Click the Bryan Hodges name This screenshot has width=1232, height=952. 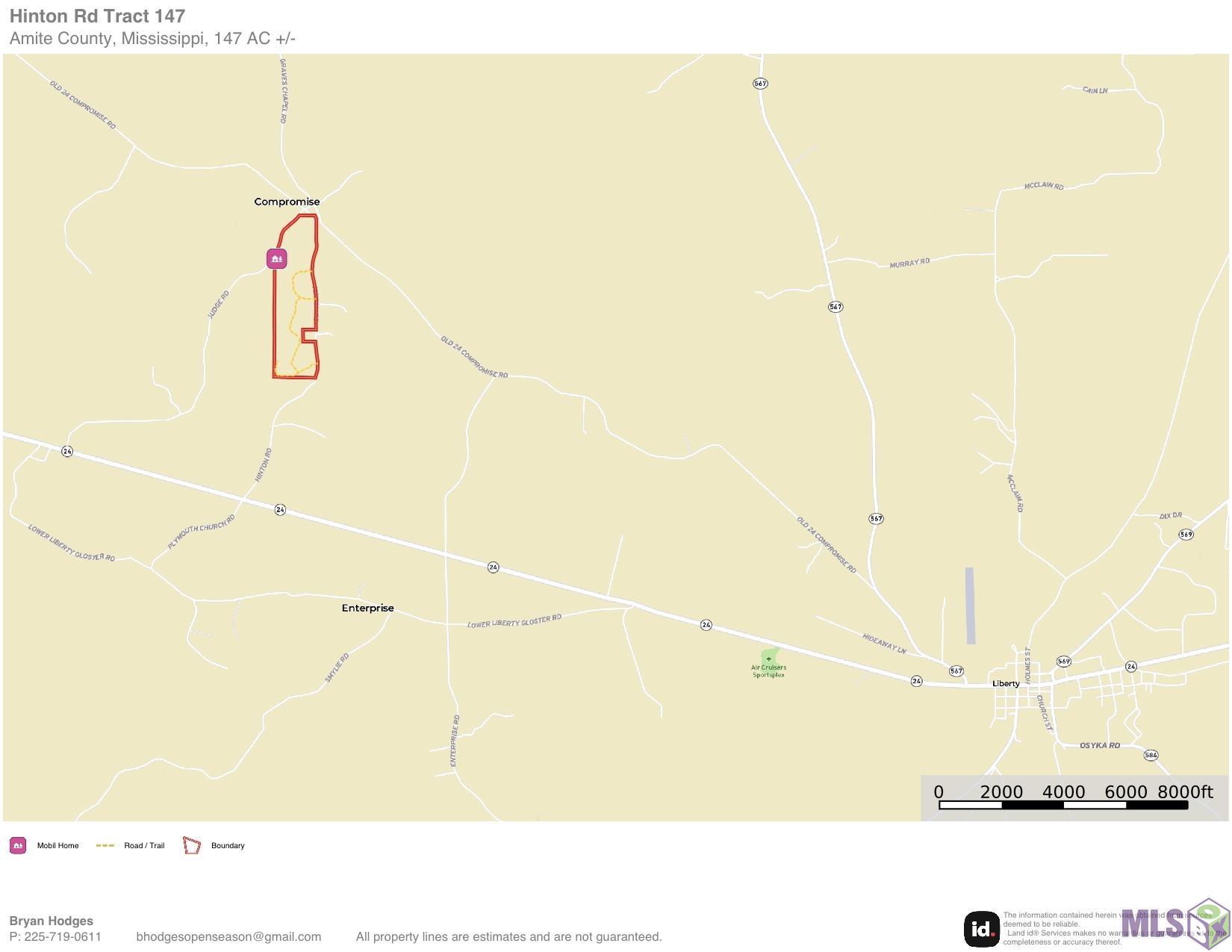52,921
